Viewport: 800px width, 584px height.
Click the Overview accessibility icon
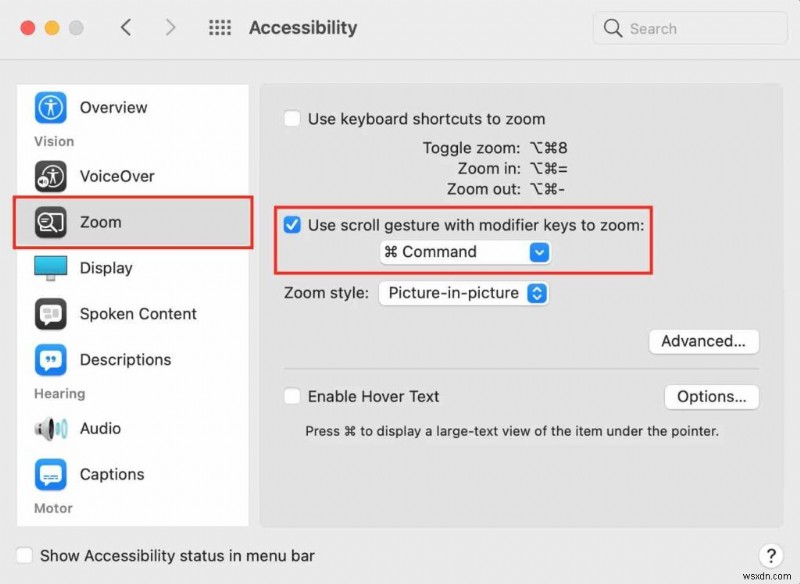pos(50,107)
